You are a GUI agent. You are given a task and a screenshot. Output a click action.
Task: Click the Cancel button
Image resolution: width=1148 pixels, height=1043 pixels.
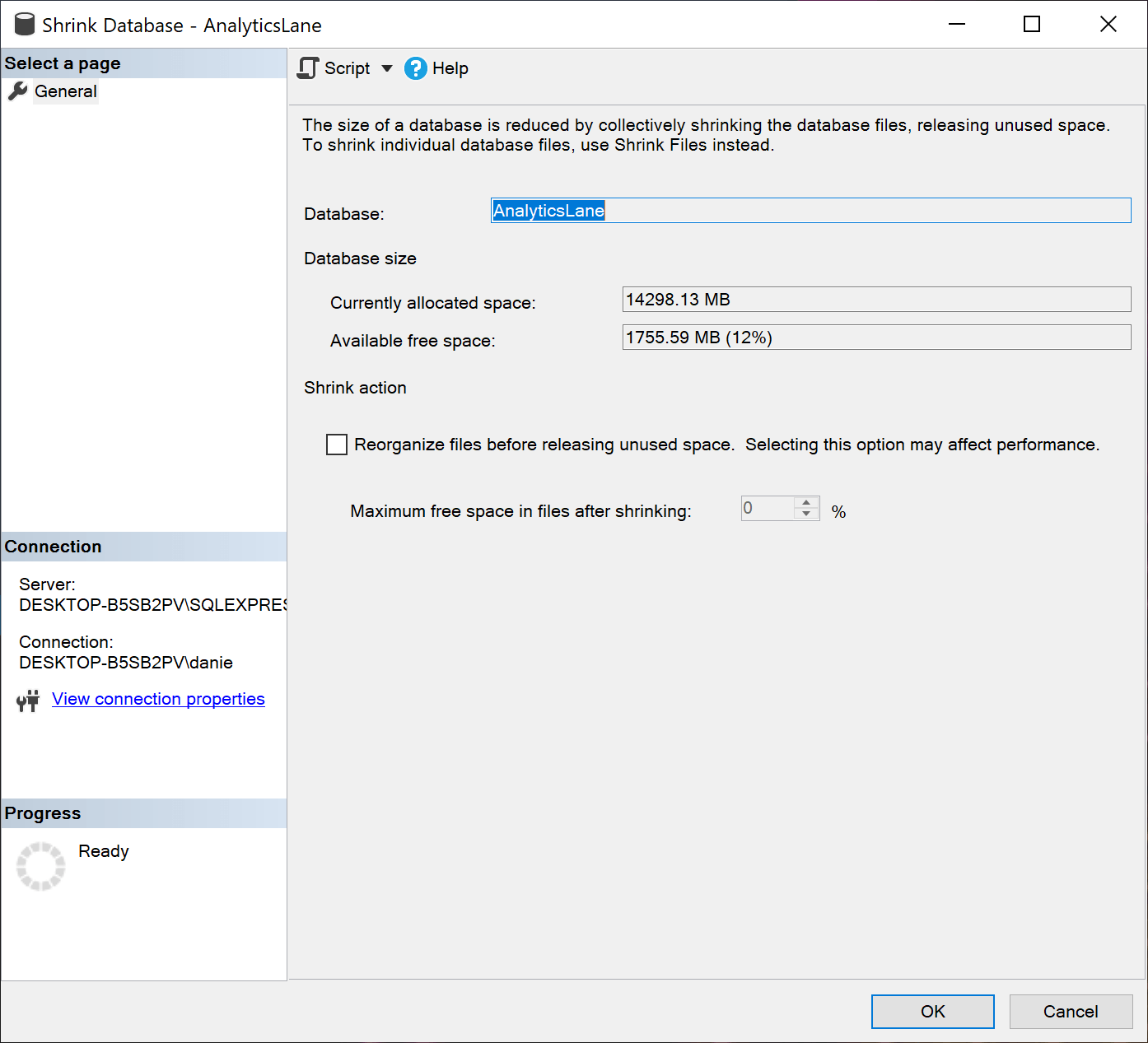coord(1071,1012)
